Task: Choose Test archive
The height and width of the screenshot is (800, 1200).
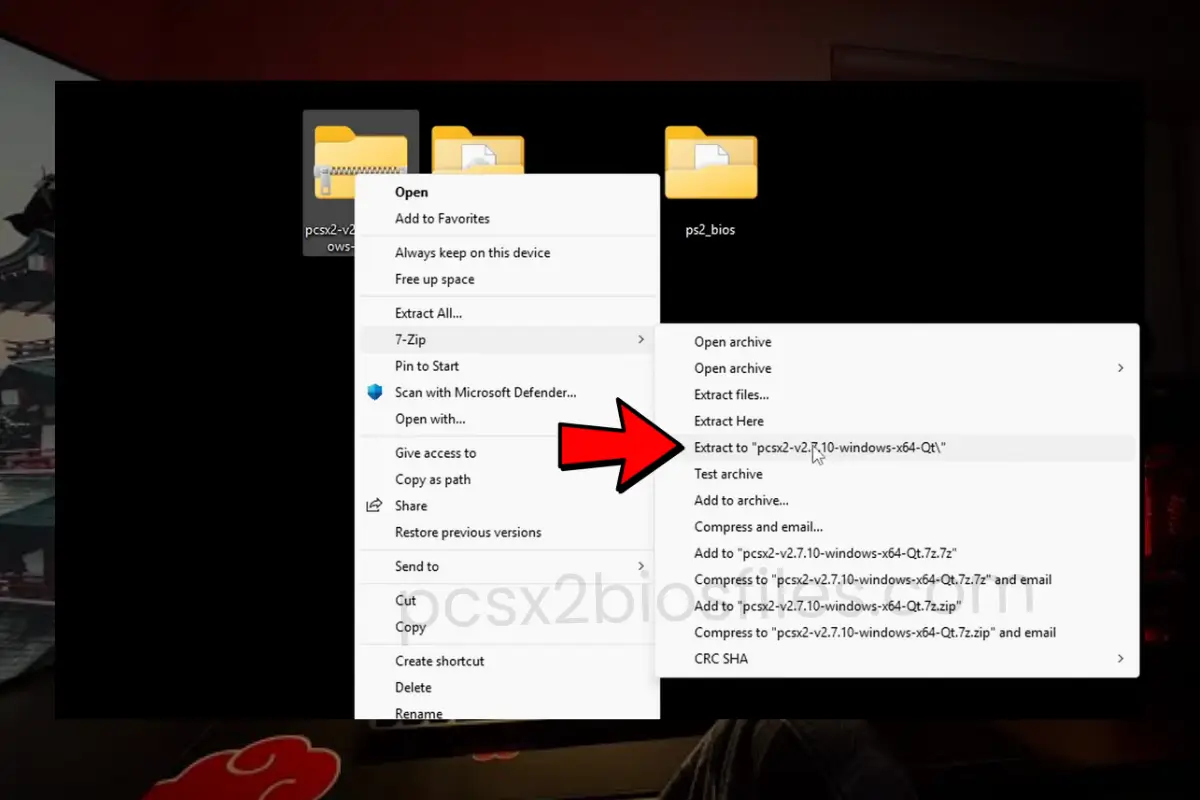Action: pos(728,474)
